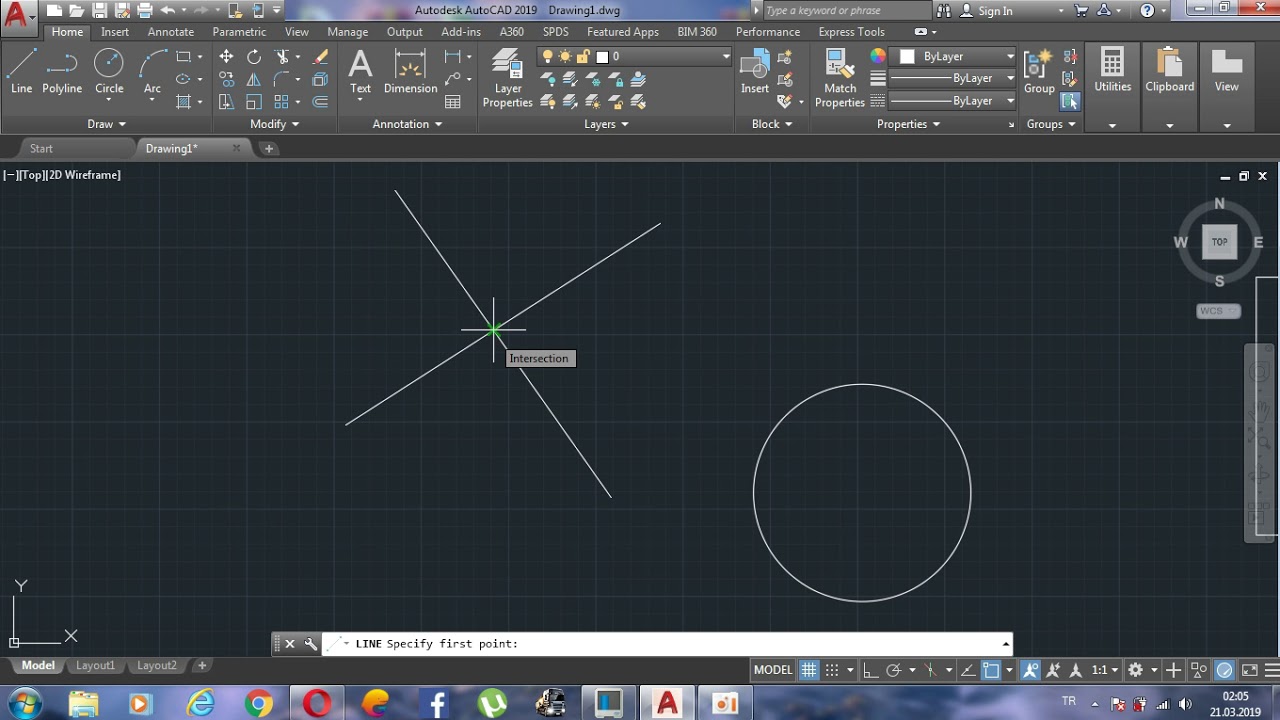Image resolution: width=1280 pixels, height=720 pixels.
Task: Click the layer 0 color swatch
Action: click(x=602, y=57)
